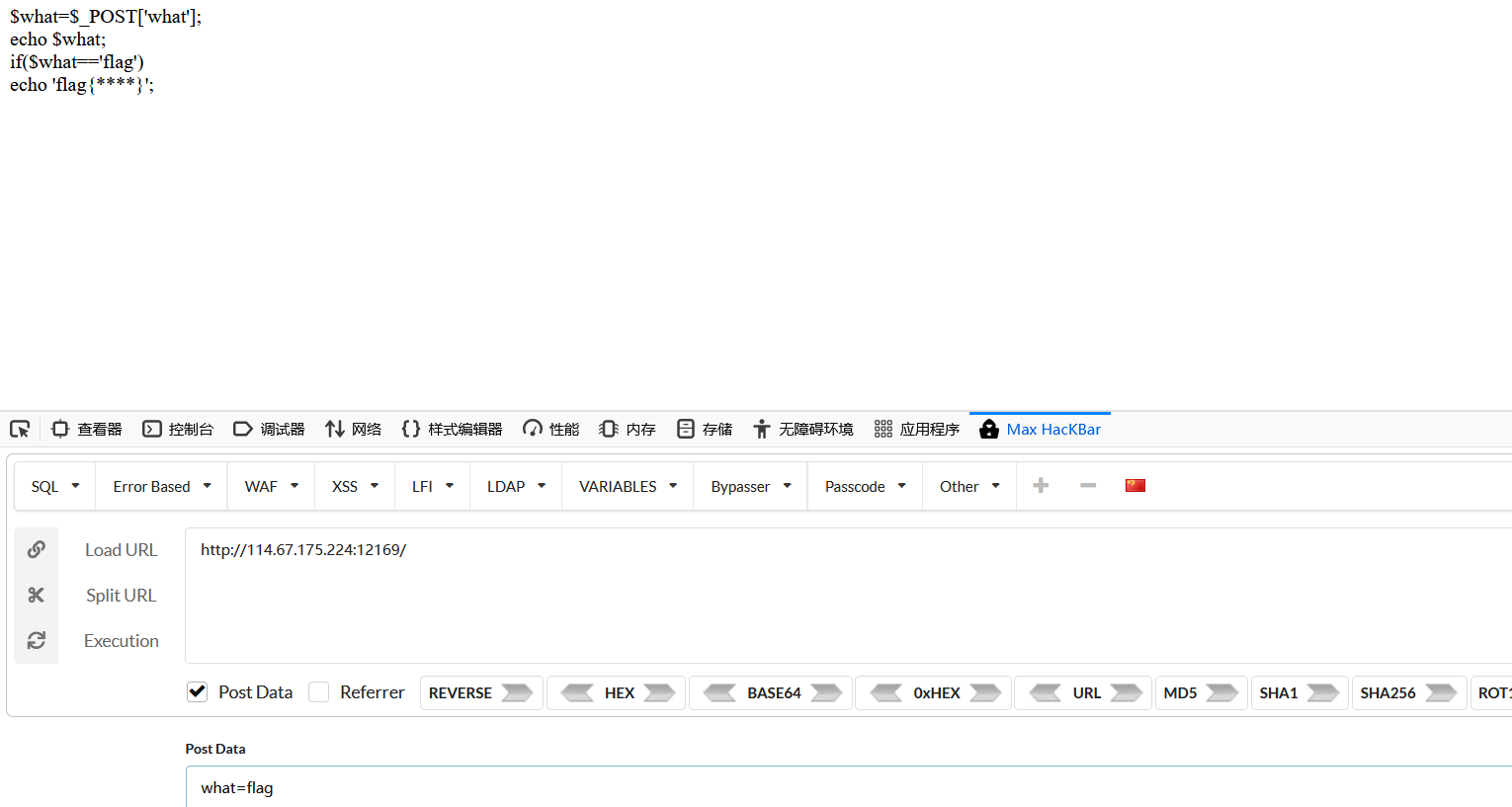Open the 网络 network tab
1512x807 pixels.
pyautogui.click(x=354, y=429)
